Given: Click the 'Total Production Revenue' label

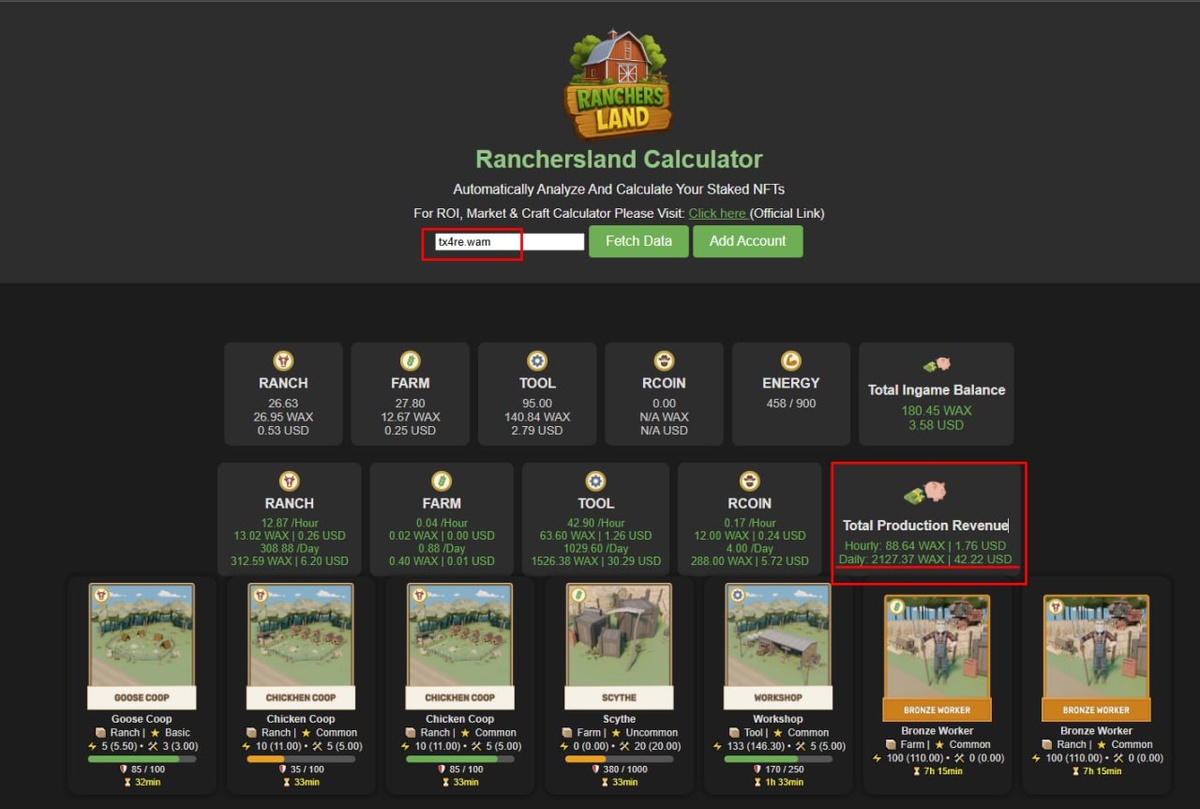Looking at the screenshot, I should (925, 525).
